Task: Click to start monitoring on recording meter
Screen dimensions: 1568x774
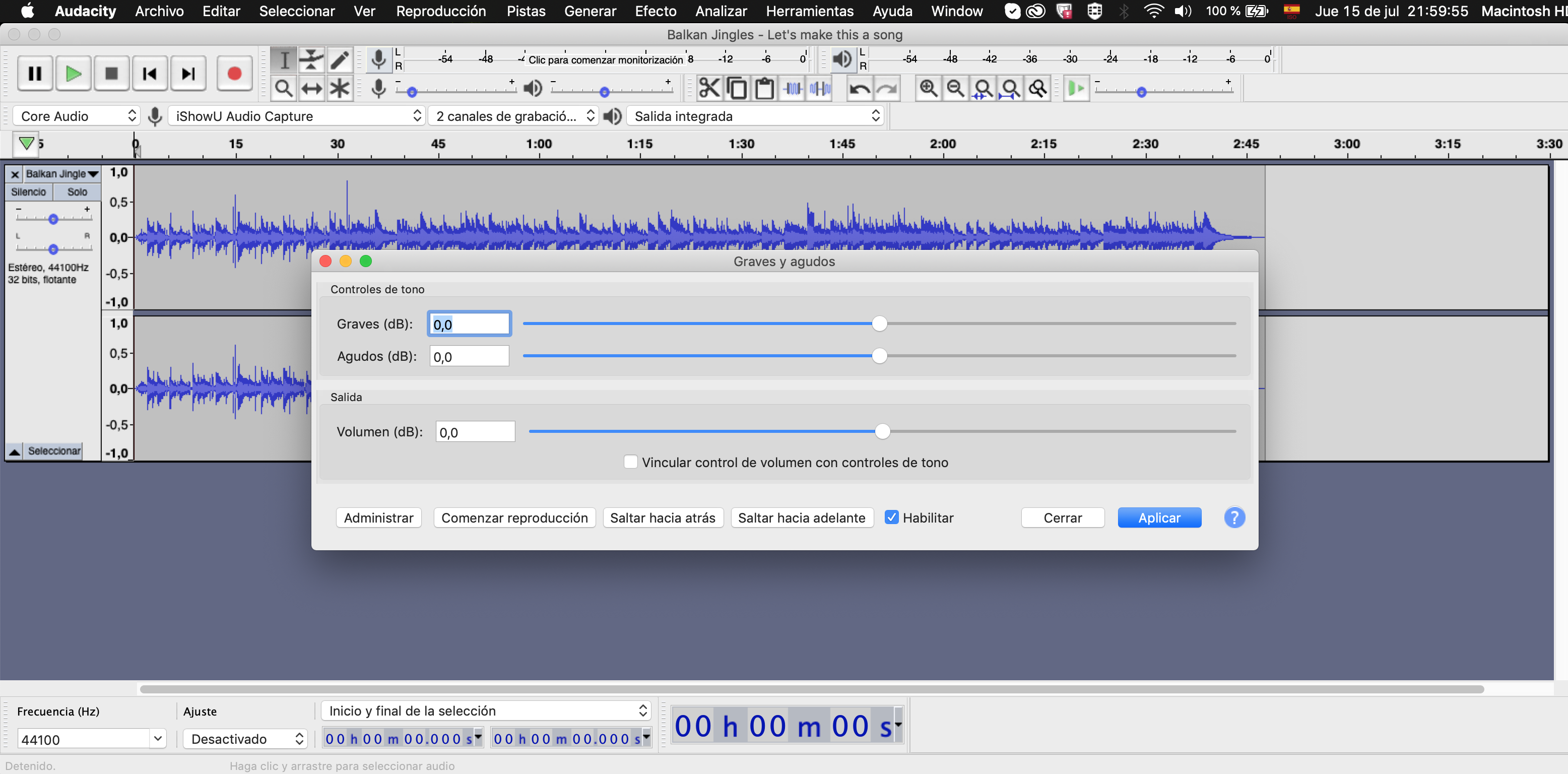Action: [x=606, y=59]
